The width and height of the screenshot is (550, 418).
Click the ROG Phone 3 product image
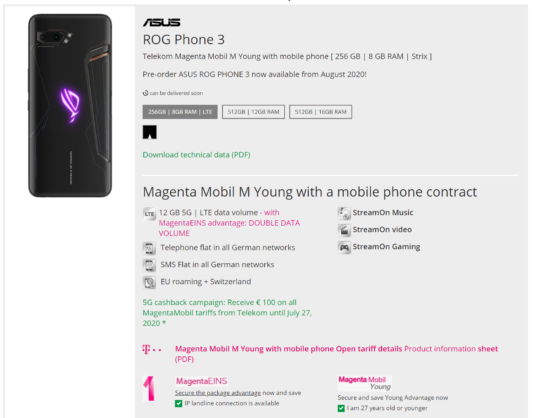[x=70, y=105]
